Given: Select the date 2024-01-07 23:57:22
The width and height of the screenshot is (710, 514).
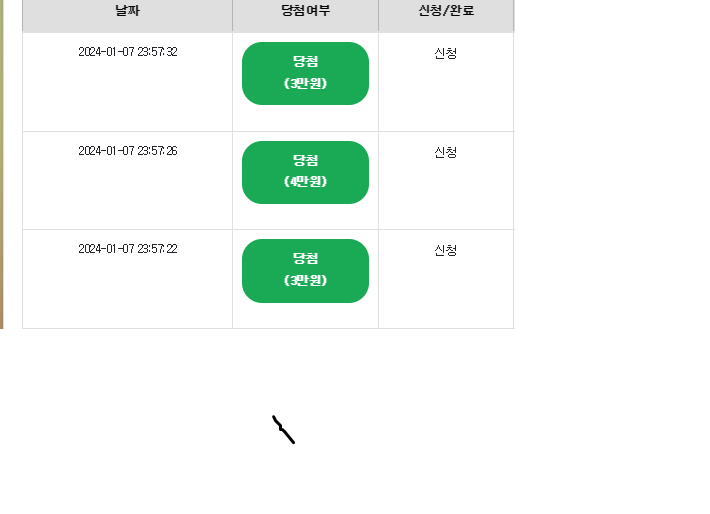Looking at the screenshot, I should [128, 249].
